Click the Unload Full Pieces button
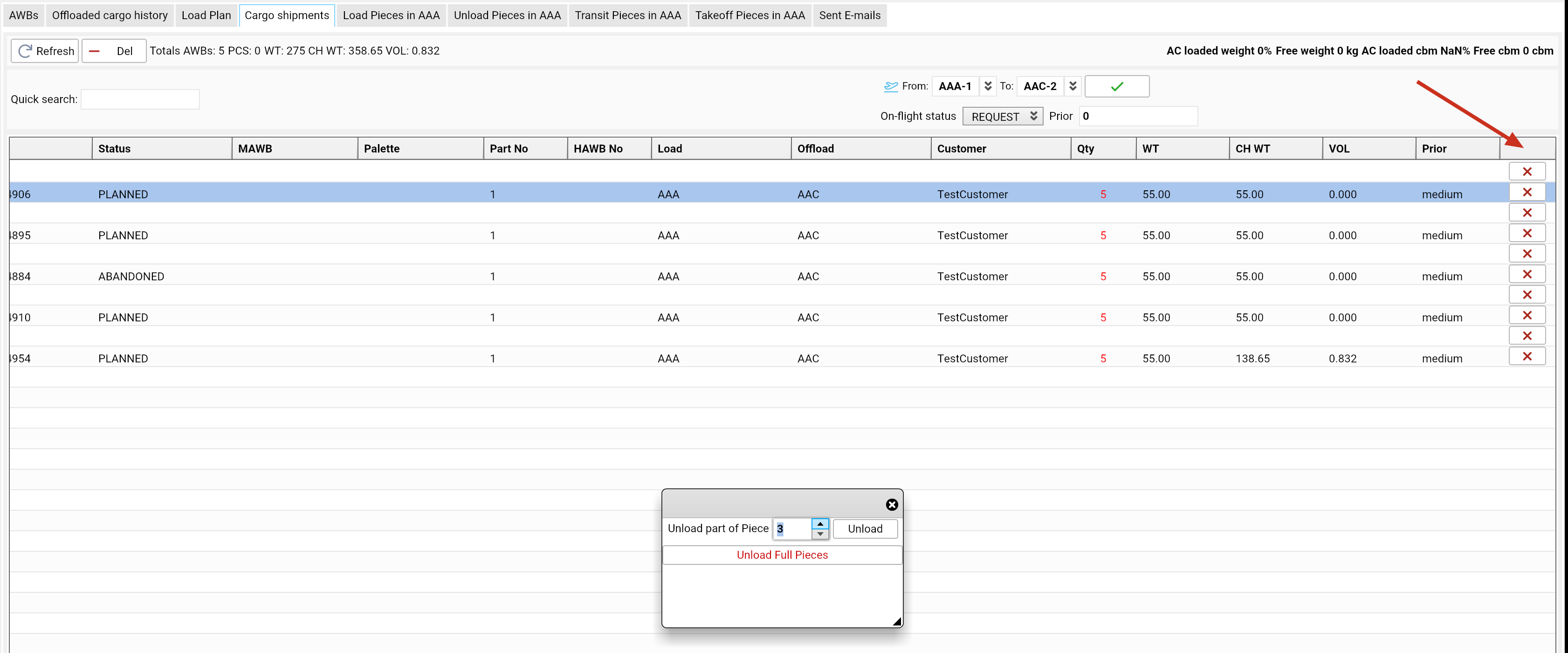The height and width of the screenshot is (653, 1568). pyautogui.click(x=782, y=555)
